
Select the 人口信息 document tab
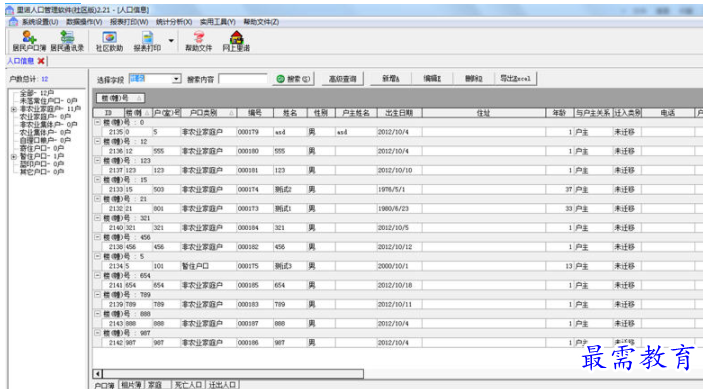[x=21, y=61]
